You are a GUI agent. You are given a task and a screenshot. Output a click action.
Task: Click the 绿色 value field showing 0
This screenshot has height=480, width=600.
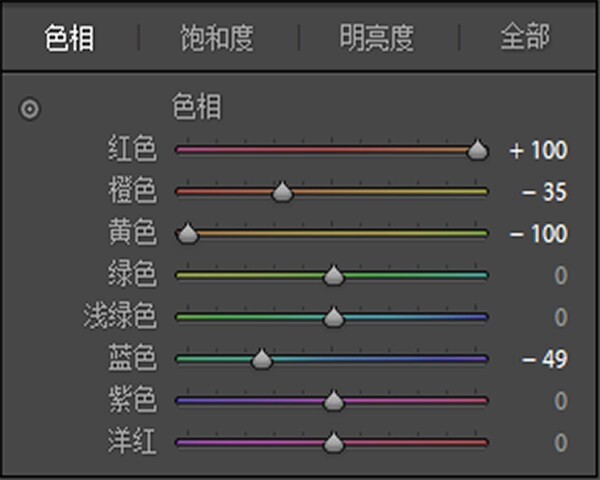tap(561, 276)
